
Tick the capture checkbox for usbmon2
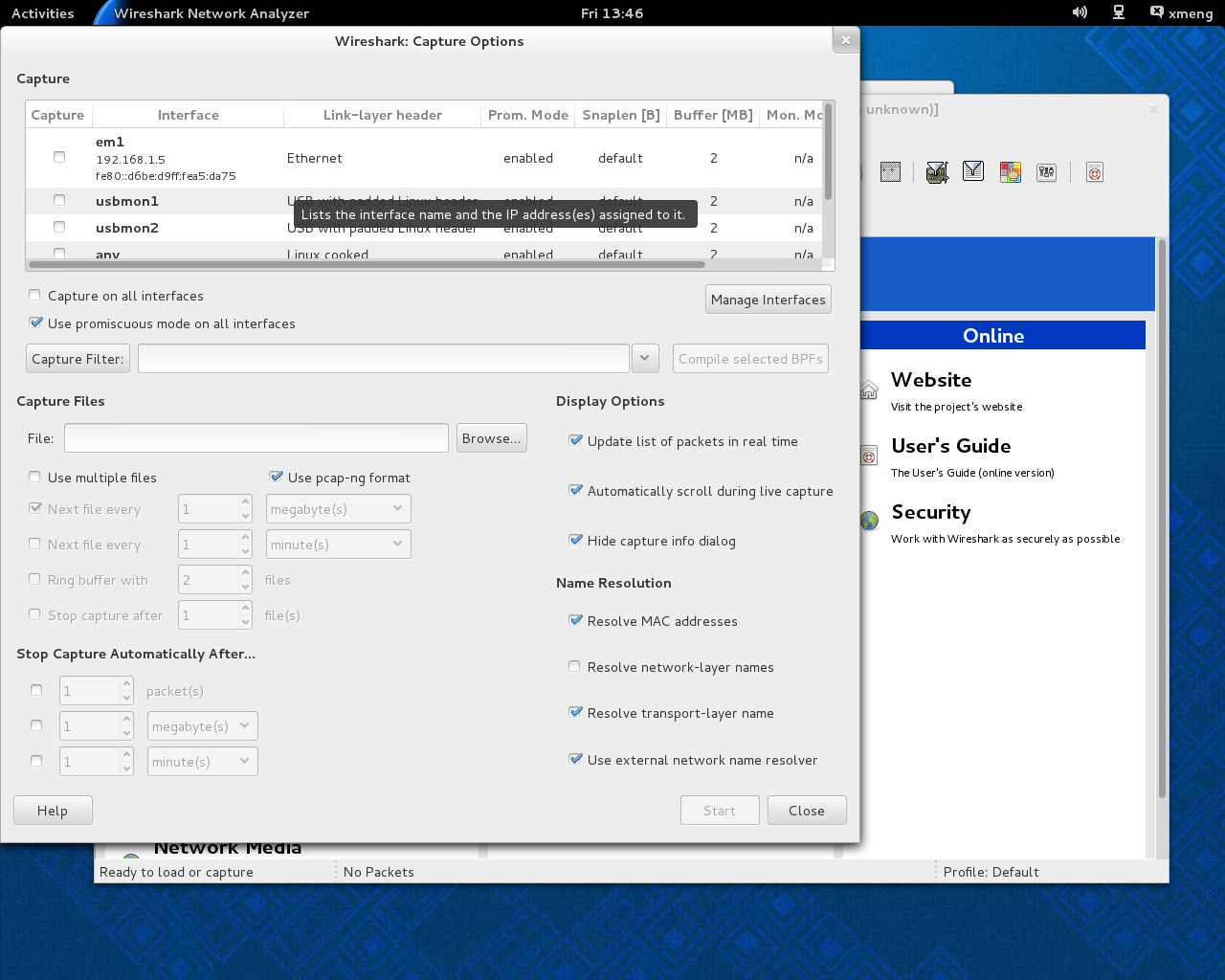click(59, 227)
